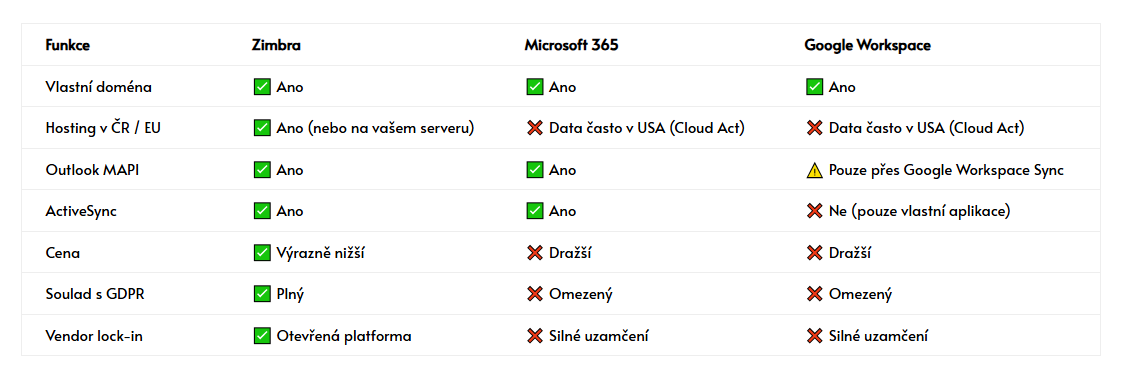Click red cross beside Microsoft 365 Omezený
This screenshot has width=1124, height=387.
pos(534,294)
